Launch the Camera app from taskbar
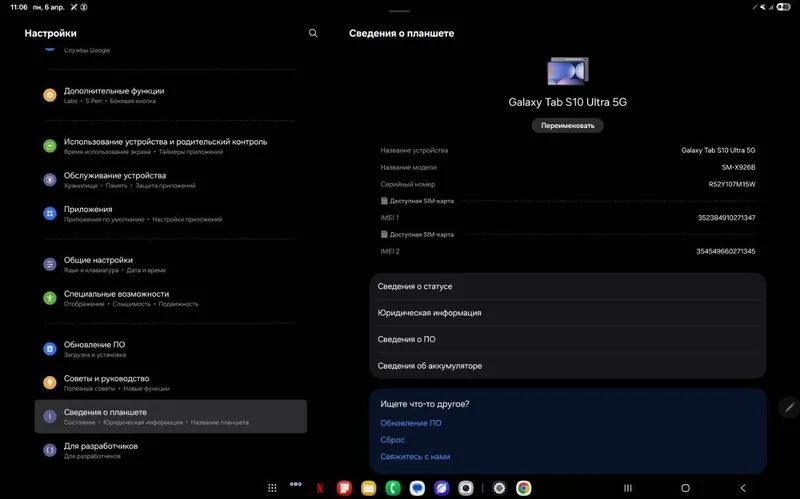 tap(466, 488)
